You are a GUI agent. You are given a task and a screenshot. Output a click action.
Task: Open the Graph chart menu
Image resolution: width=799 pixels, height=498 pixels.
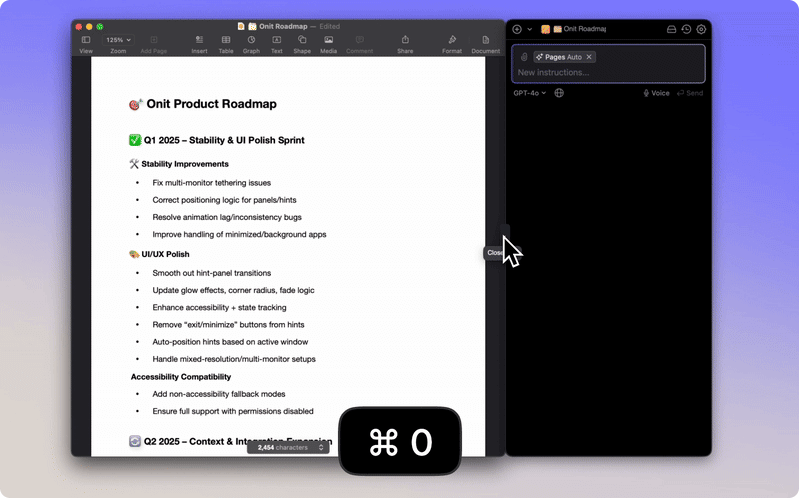(251, 40)
